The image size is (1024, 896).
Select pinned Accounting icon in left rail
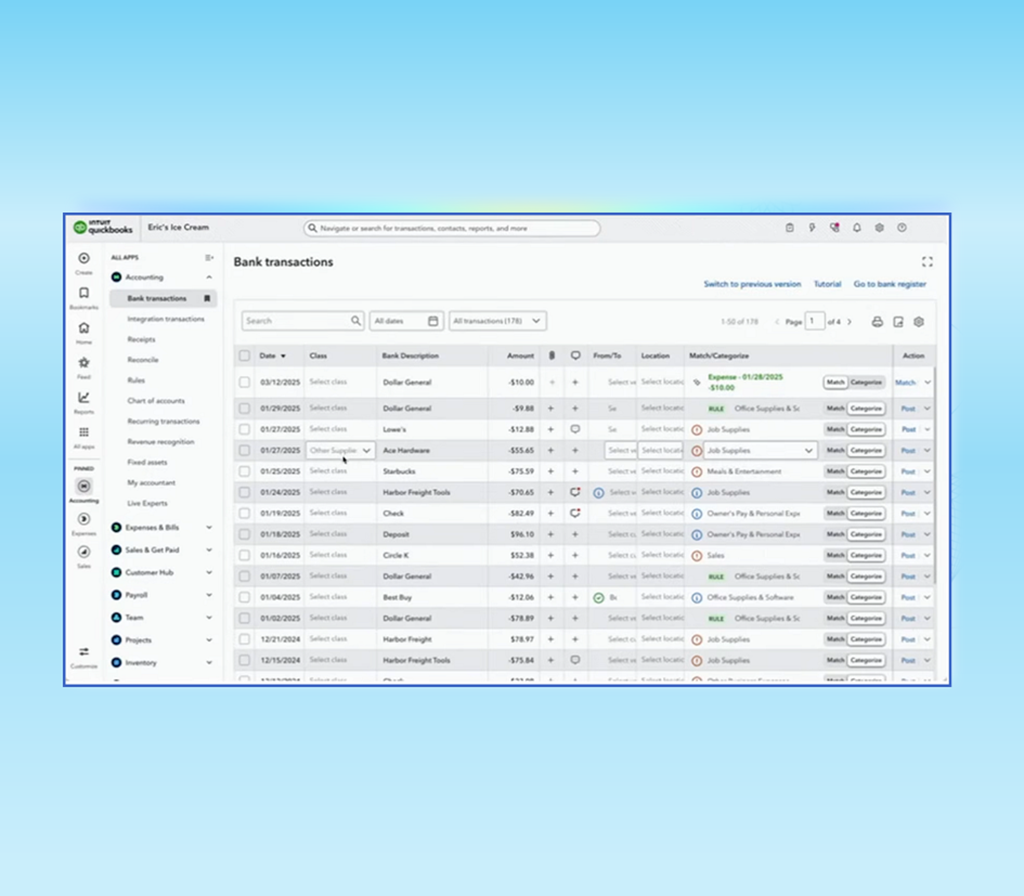84,486
